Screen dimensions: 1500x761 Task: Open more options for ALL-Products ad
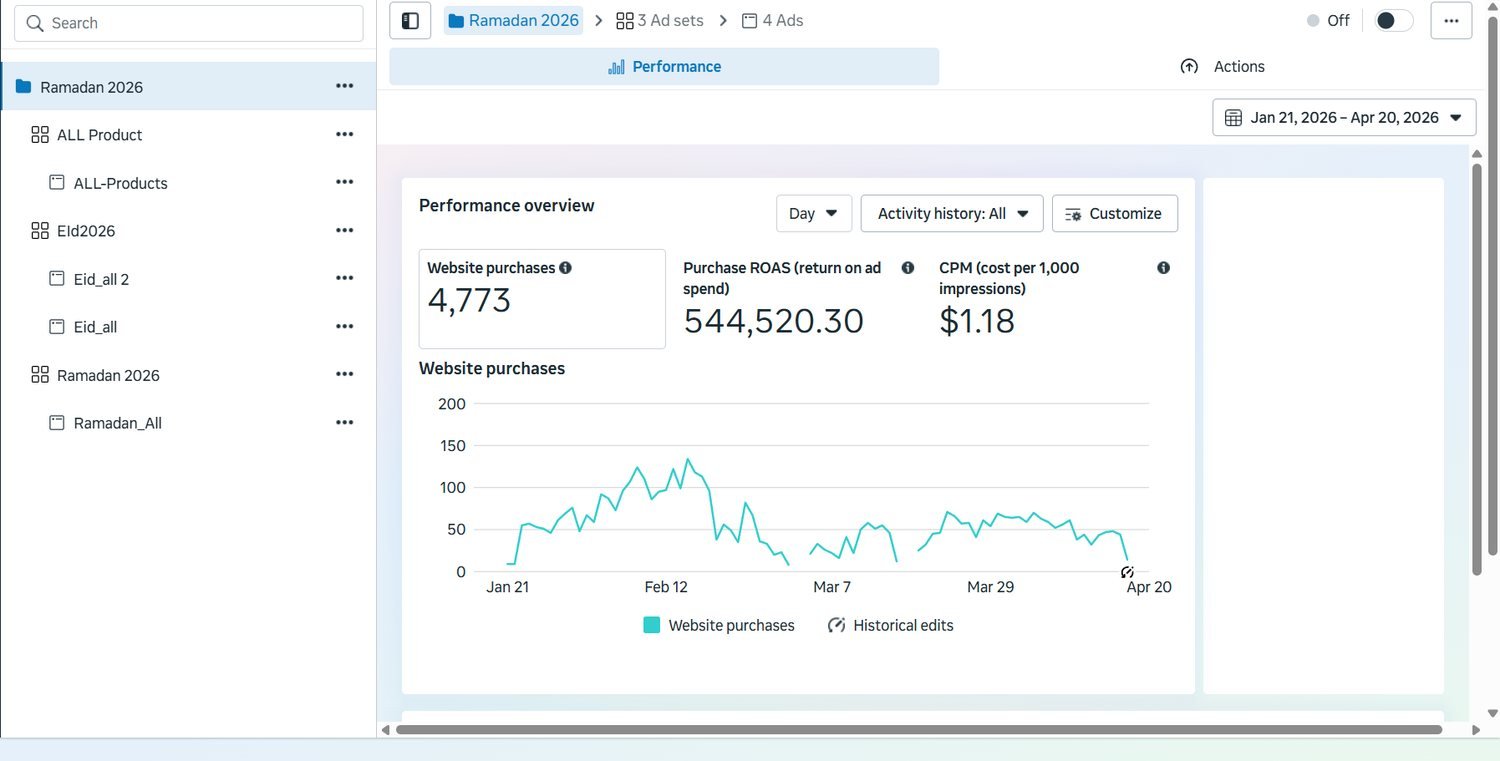[345, 182]
